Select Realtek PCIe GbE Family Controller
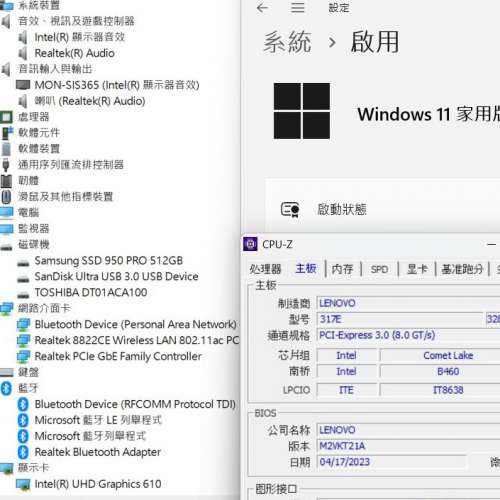 pyautogui.click(x=118, y=356)
